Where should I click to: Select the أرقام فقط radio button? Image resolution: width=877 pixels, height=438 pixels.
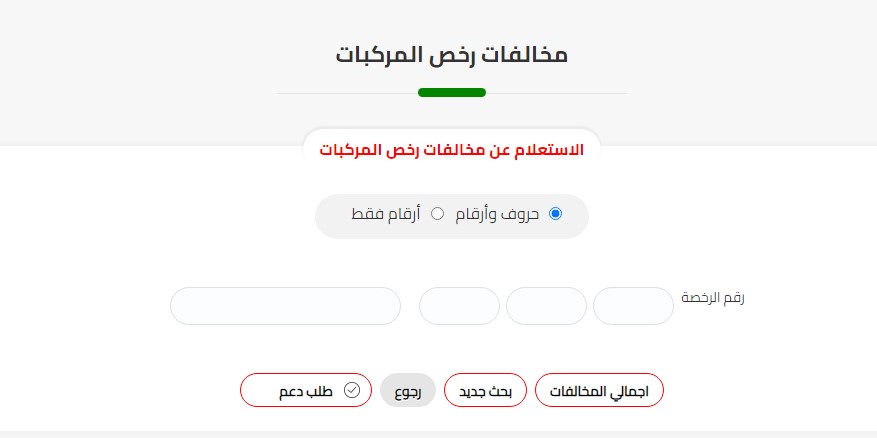pyautogui.click(x=437, y=214)
